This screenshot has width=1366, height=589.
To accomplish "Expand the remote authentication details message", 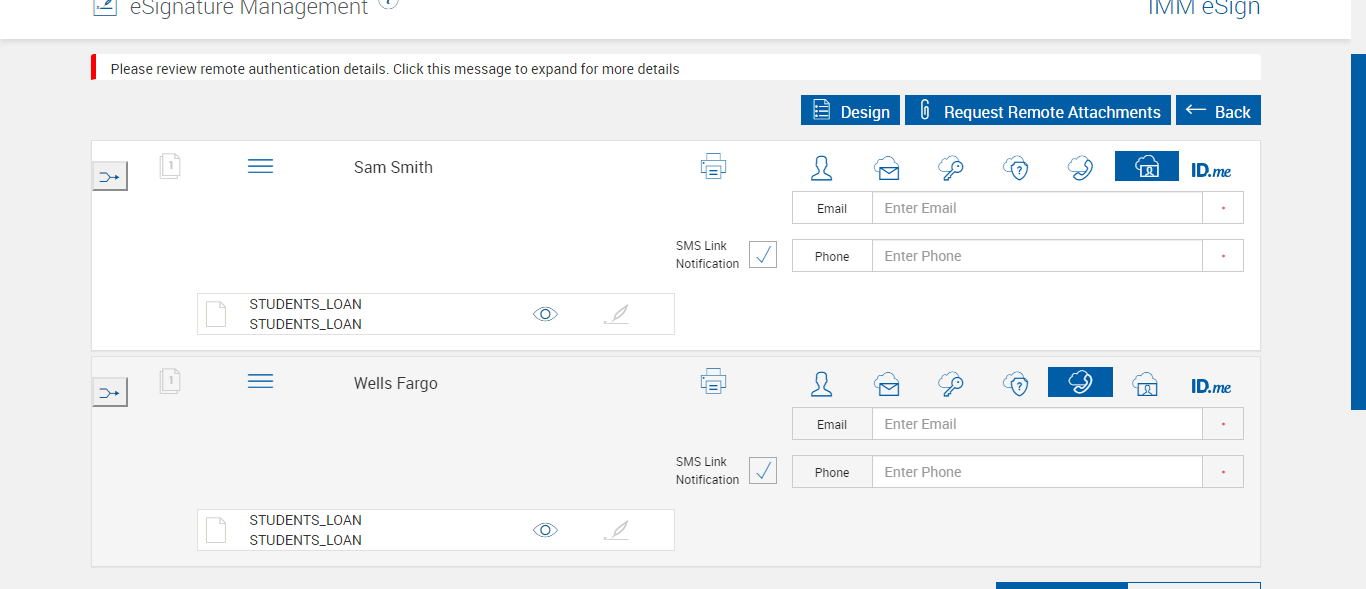I will 395,69.
